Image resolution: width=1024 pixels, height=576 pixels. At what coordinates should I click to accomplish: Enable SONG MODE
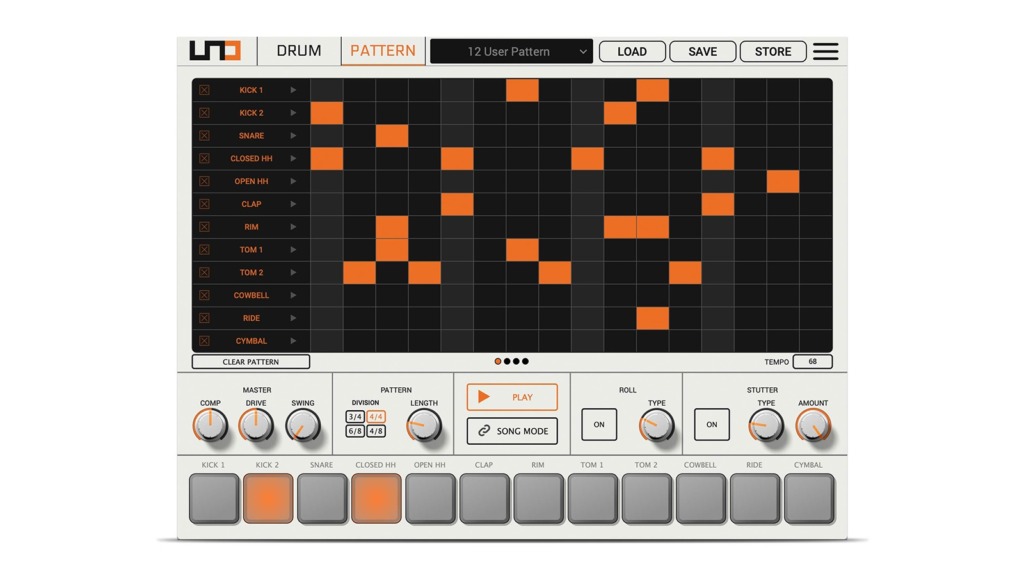coord(513,431)
